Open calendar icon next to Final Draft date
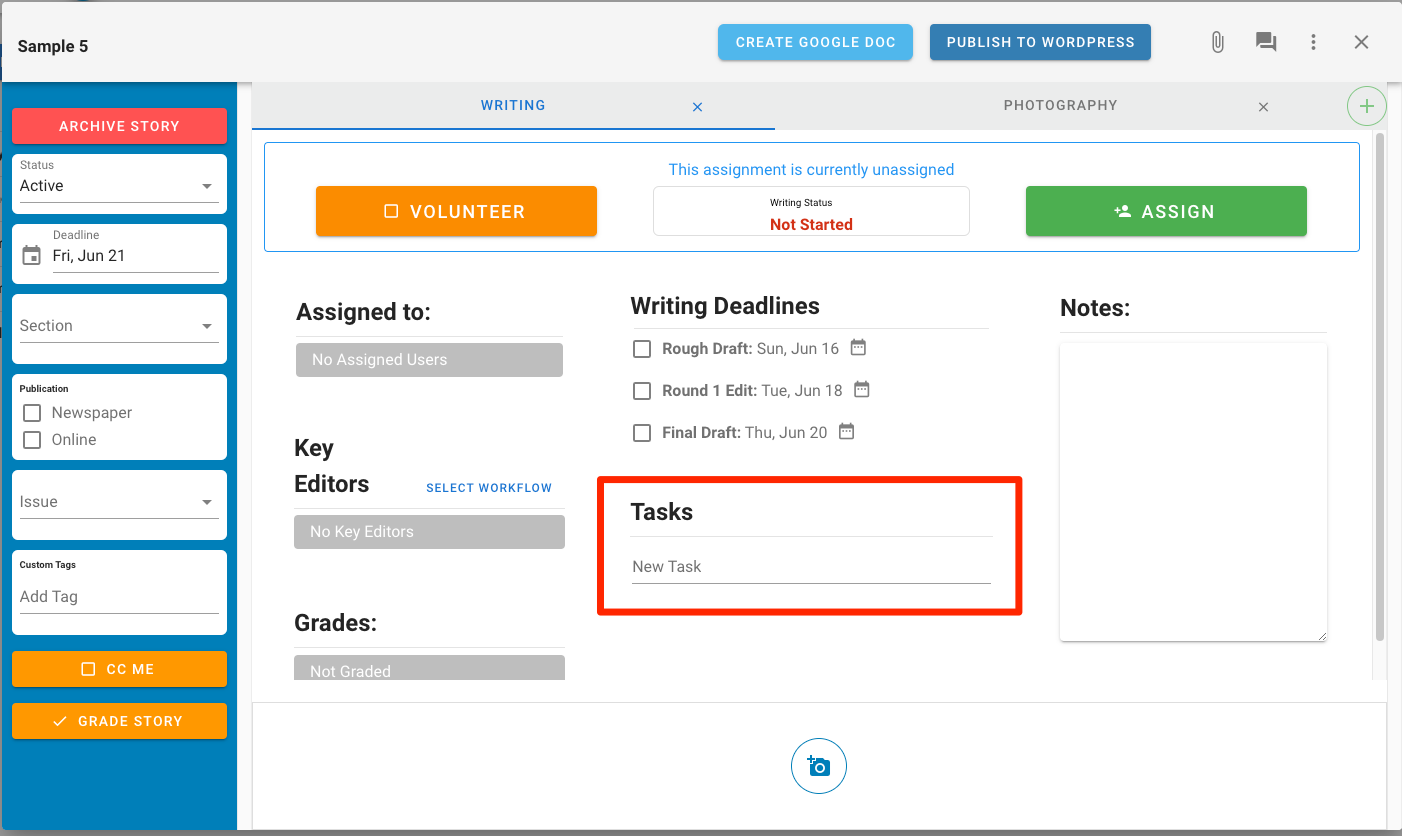This screenshot has width=1402, height=836. pos(846,432)
